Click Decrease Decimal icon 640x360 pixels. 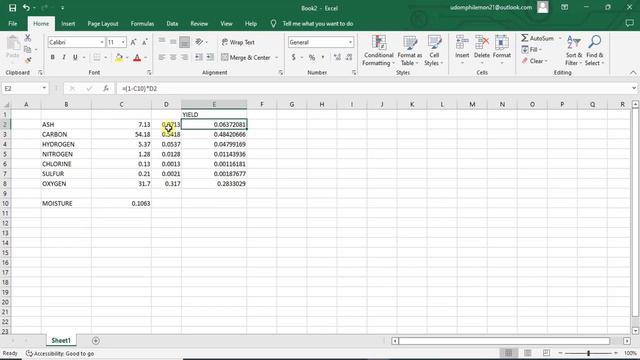click(x=349, y=58)
